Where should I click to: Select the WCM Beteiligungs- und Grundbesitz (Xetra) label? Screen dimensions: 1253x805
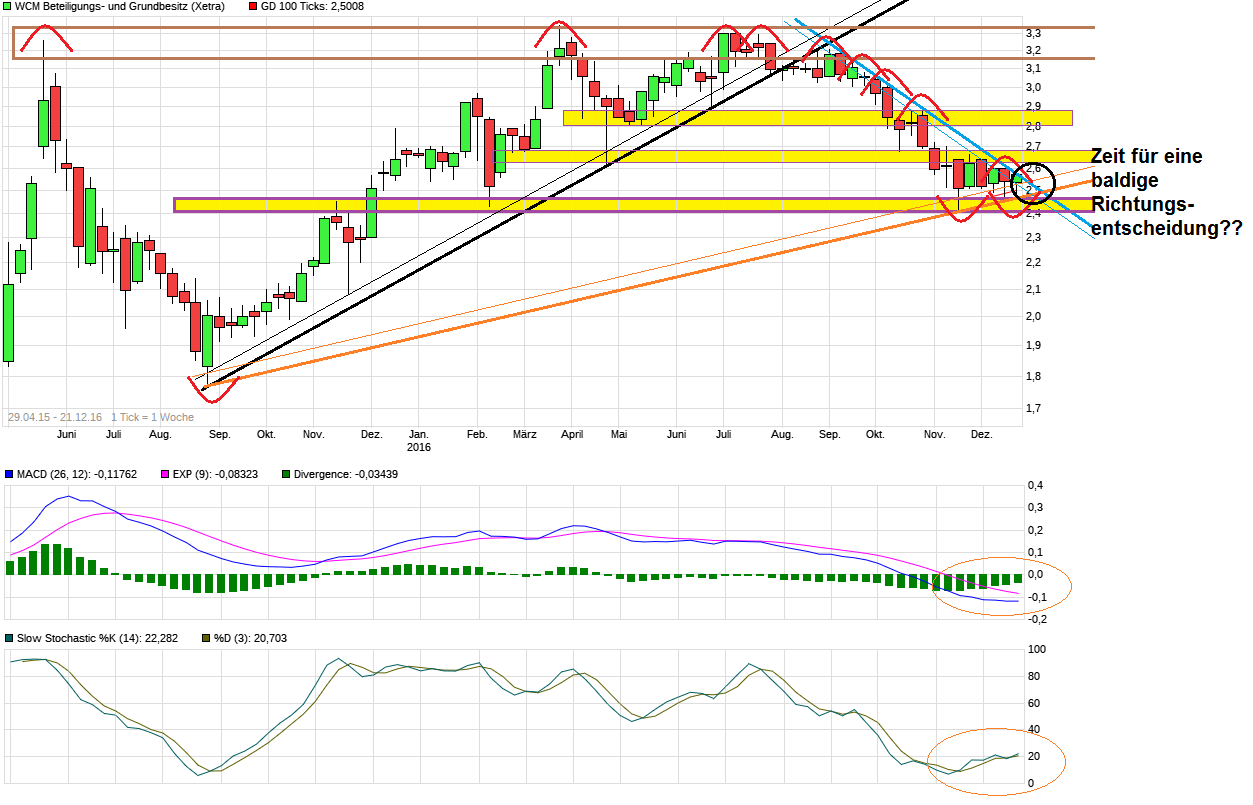click(x=120, y=6)
